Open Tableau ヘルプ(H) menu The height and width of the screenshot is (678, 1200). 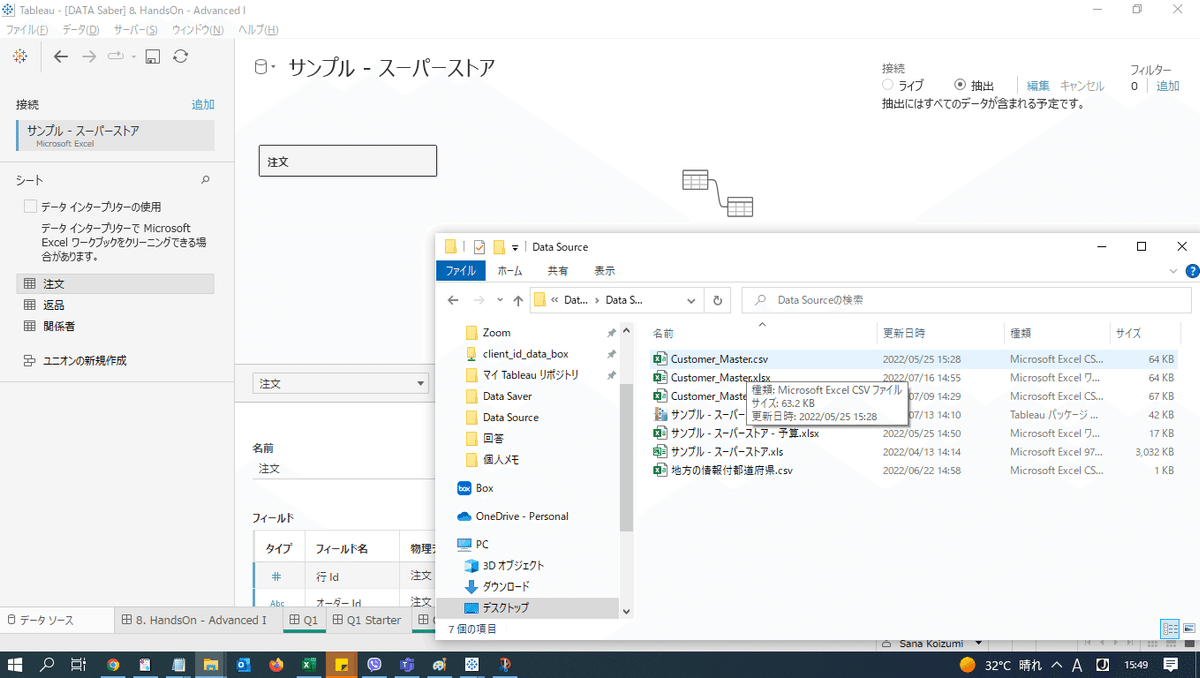point(258,30)
